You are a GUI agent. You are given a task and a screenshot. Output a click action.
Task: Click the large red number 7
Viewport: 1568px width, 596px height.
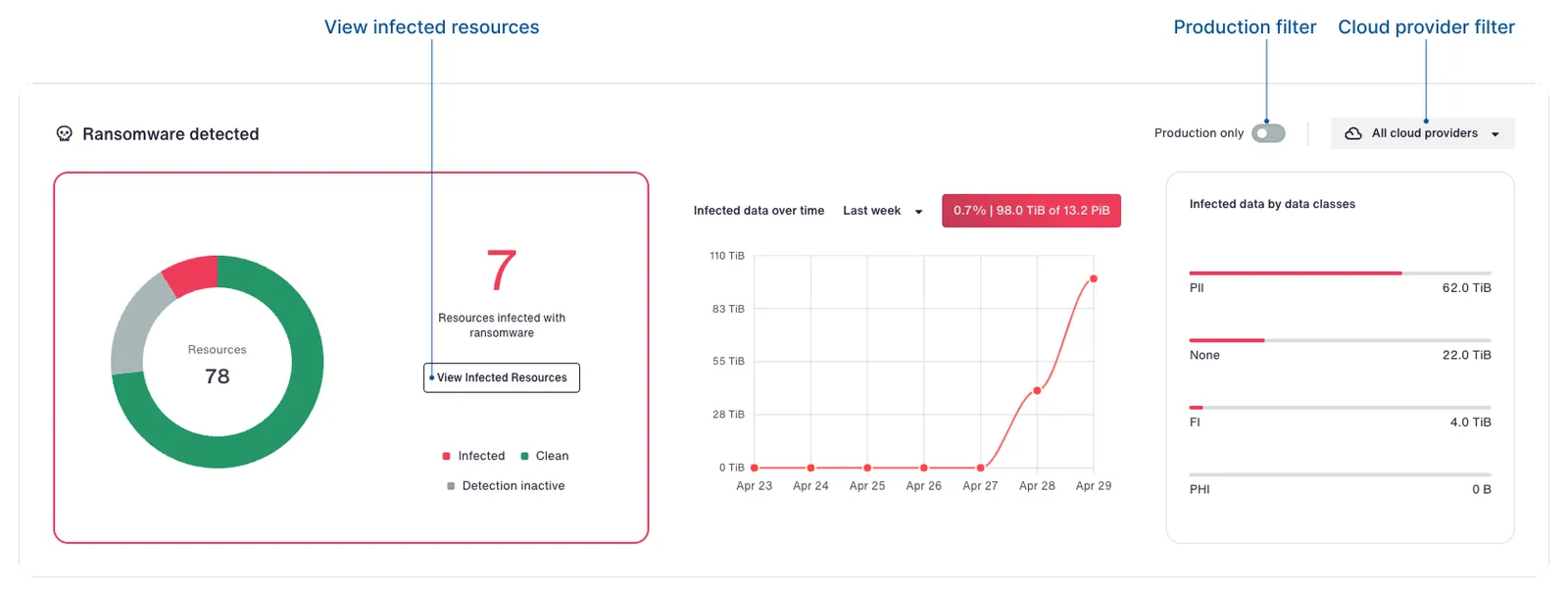point(502,271)
